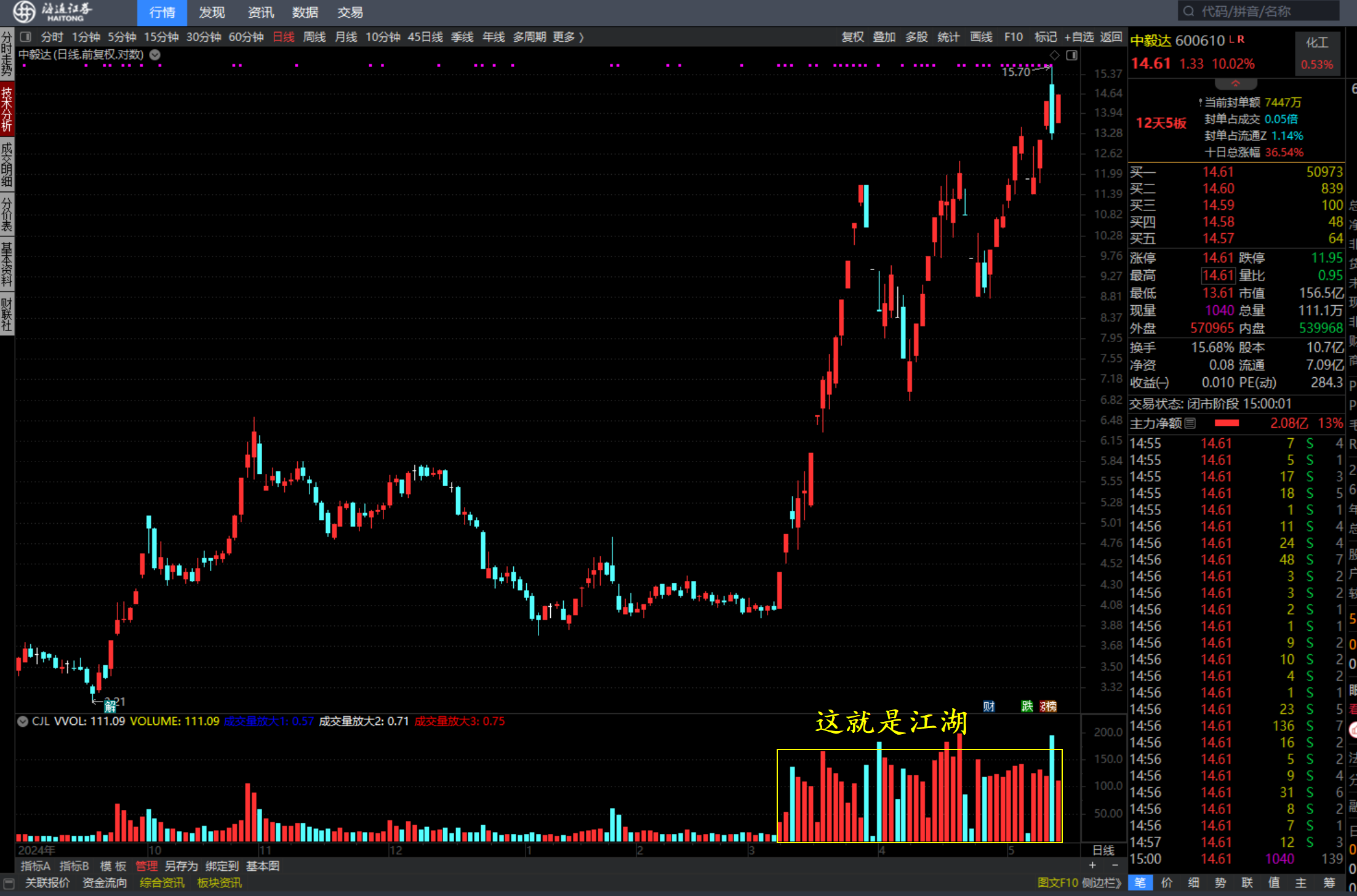The image size is (1357, 896).
Task: Open the 行情 top tab
Action: (x=162, y=12)
